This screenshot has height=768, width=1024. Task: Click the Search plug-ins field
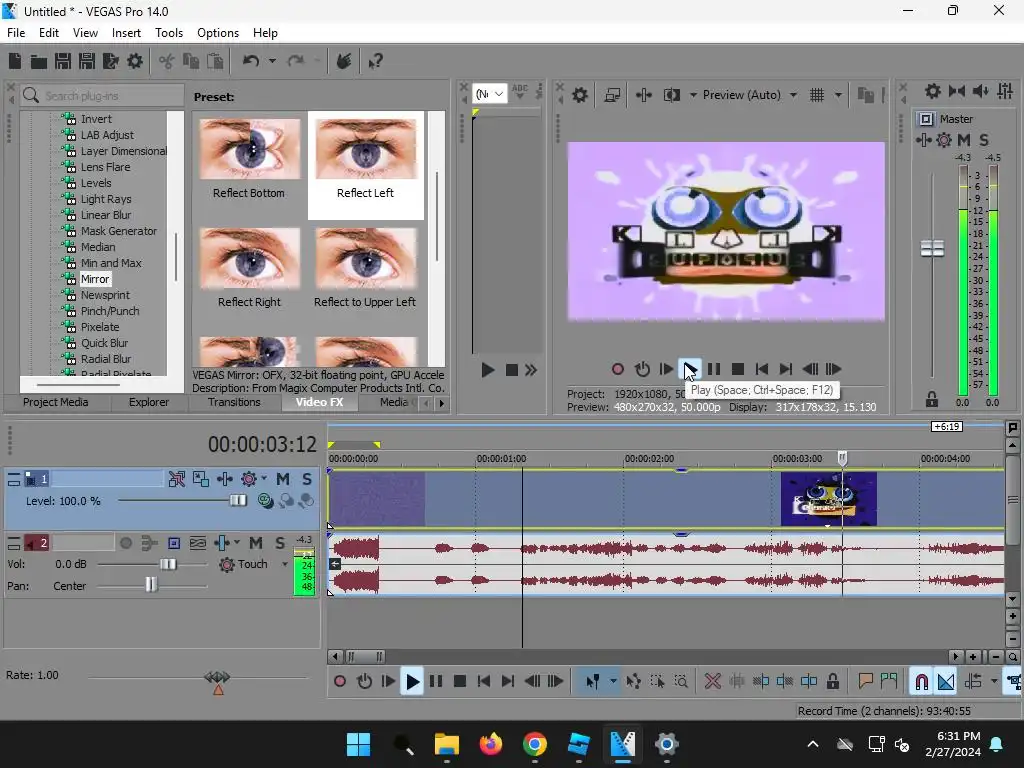tap(102, 96)
